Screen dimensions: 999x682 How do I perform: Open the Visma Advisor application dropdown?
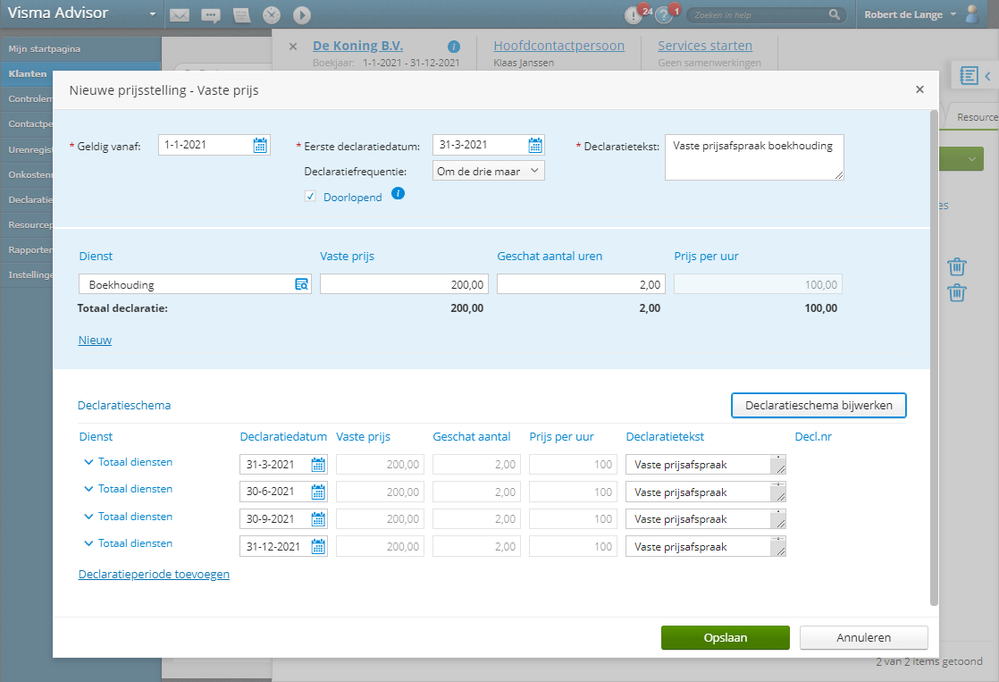(152, 14)
